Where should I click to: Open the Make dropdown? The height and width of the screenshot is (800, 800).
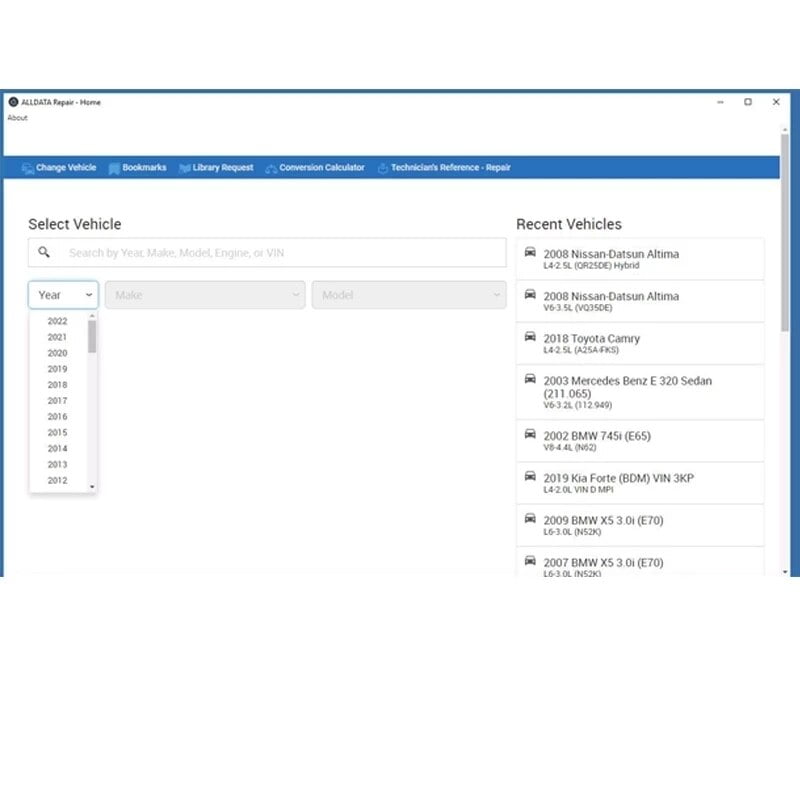(x=205, y=295)
